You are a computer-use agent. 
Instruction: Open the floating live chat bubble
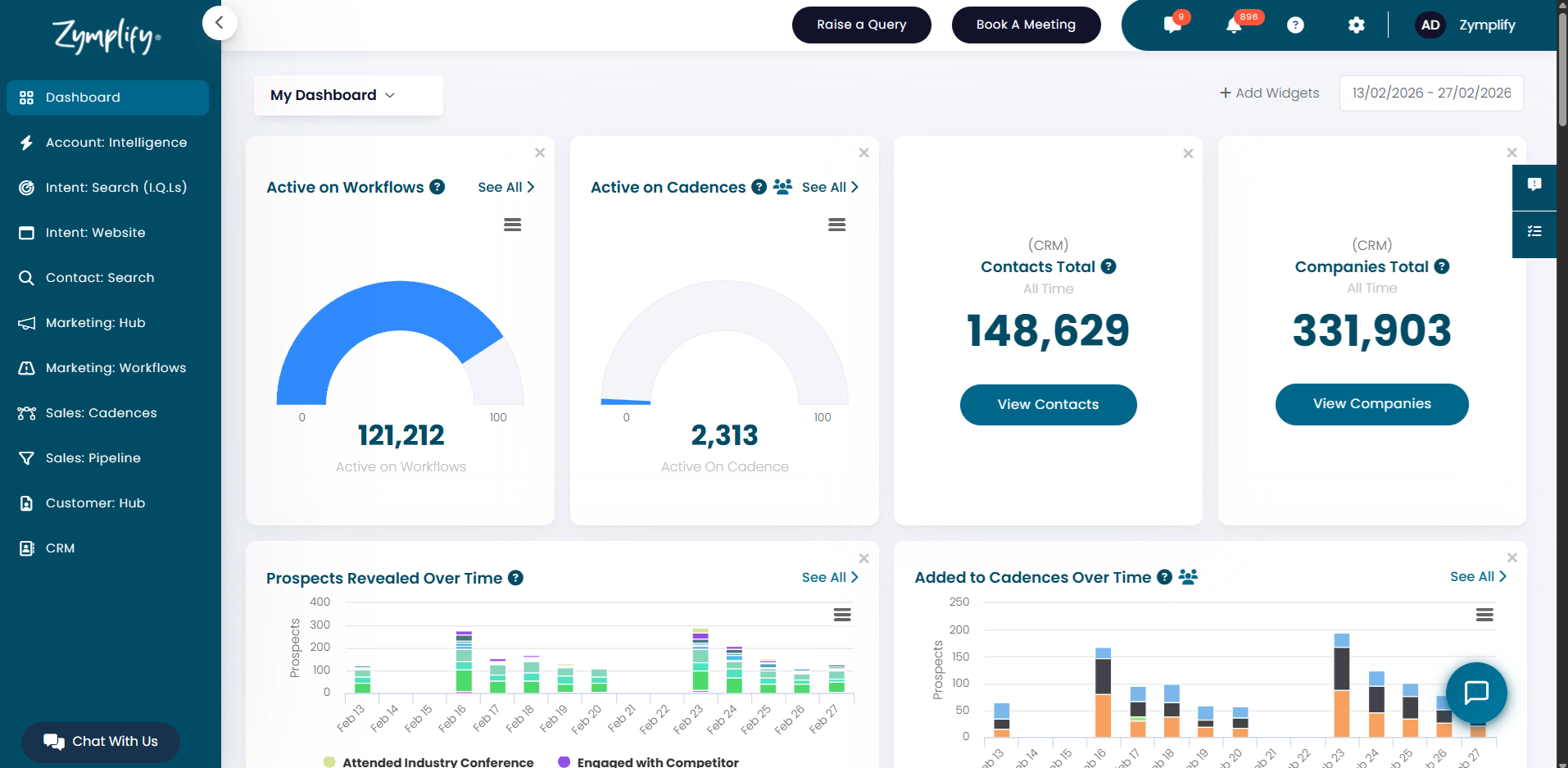[1476, 693]
